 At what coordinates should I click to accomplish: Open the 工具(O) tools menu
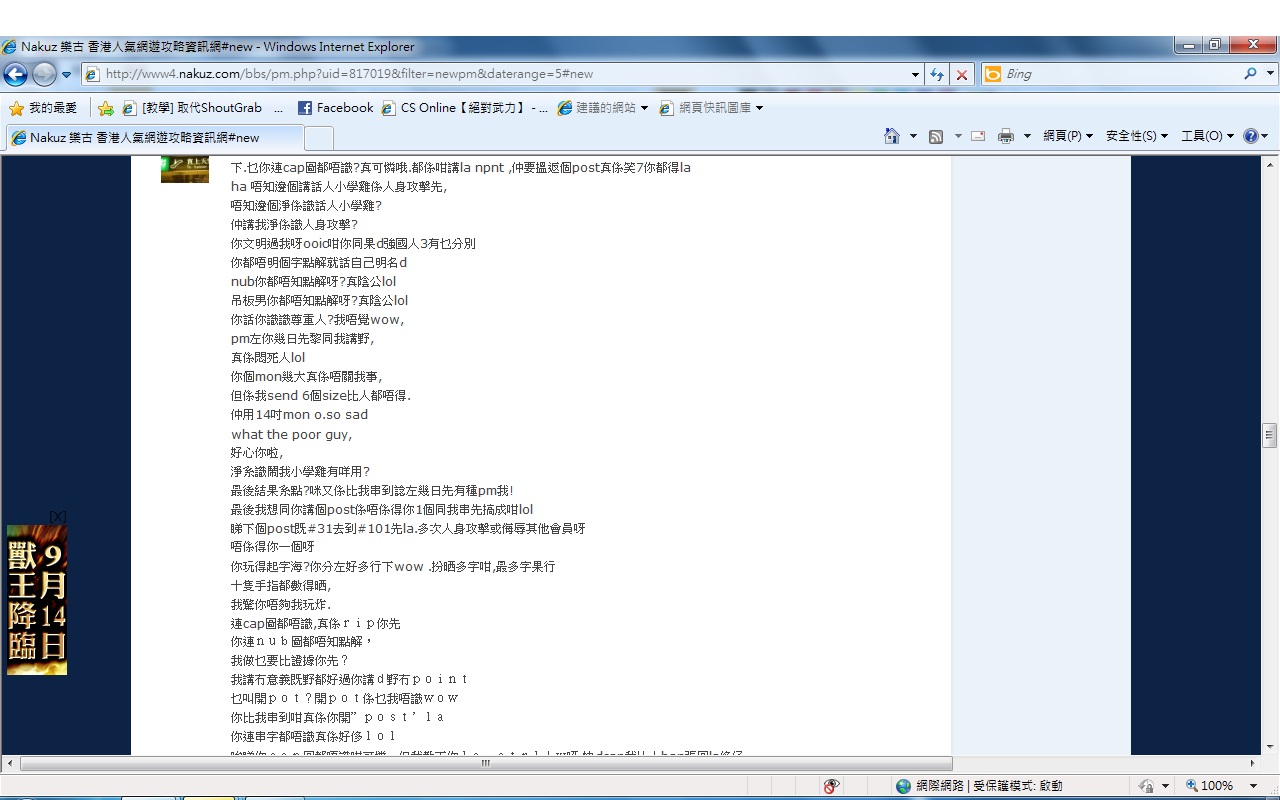tap(1207, 136)
